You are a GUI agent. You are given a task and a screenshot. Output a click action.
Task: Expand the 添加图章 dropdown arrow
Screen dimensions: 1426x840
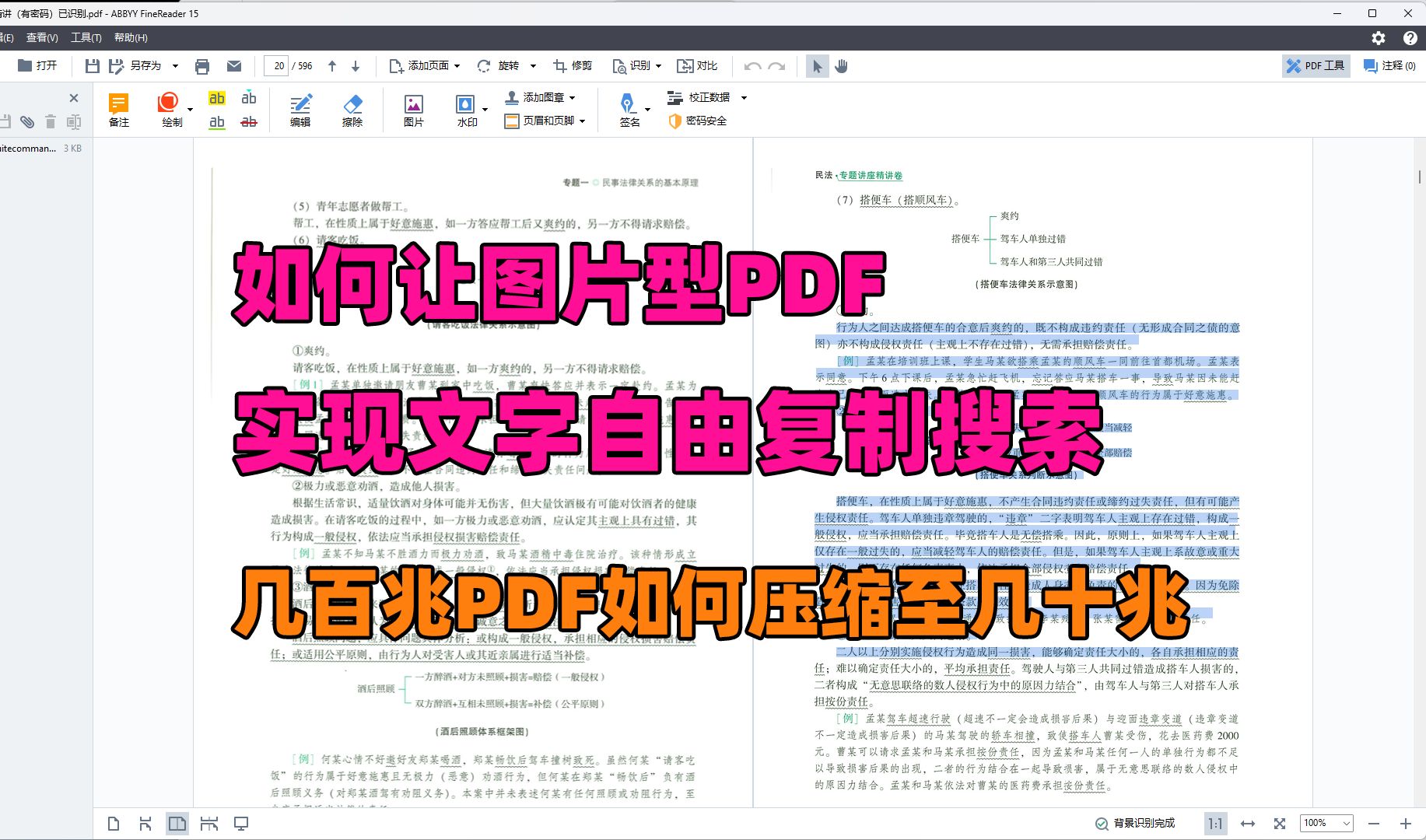click(x=573, y=97)
